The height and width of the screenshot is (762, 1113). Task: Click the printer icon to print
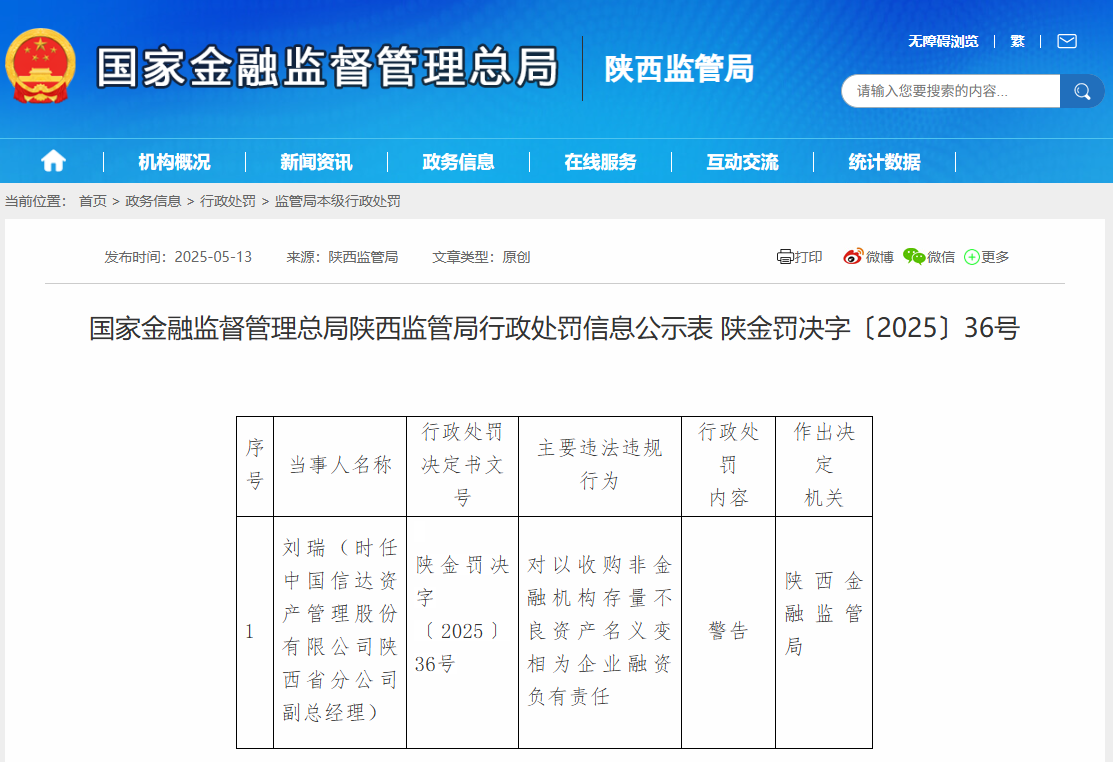pyautogui.click(x=784, y=257)
